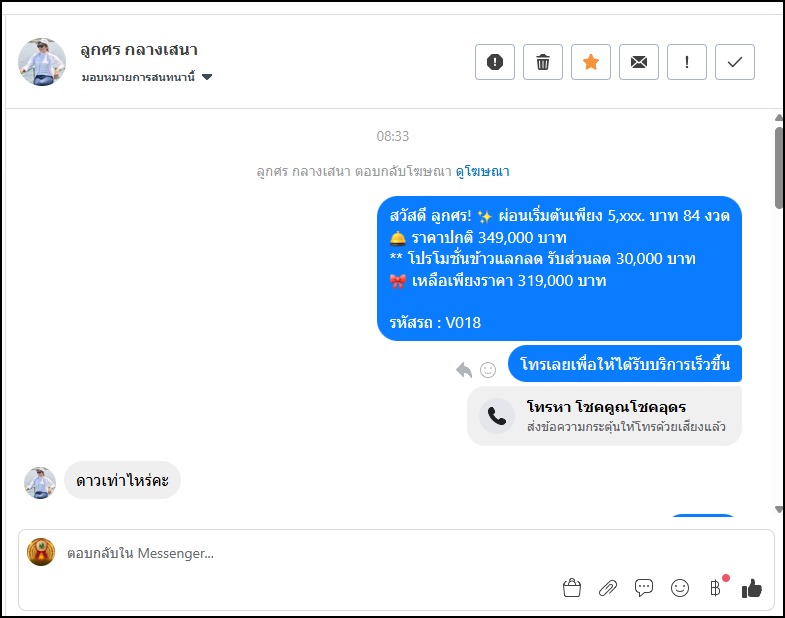The height and width of the screenshot is (618, 785).
Task: Click sender avatar next to ดาวเท่าไหร่คะ
Action: (40, 483)
